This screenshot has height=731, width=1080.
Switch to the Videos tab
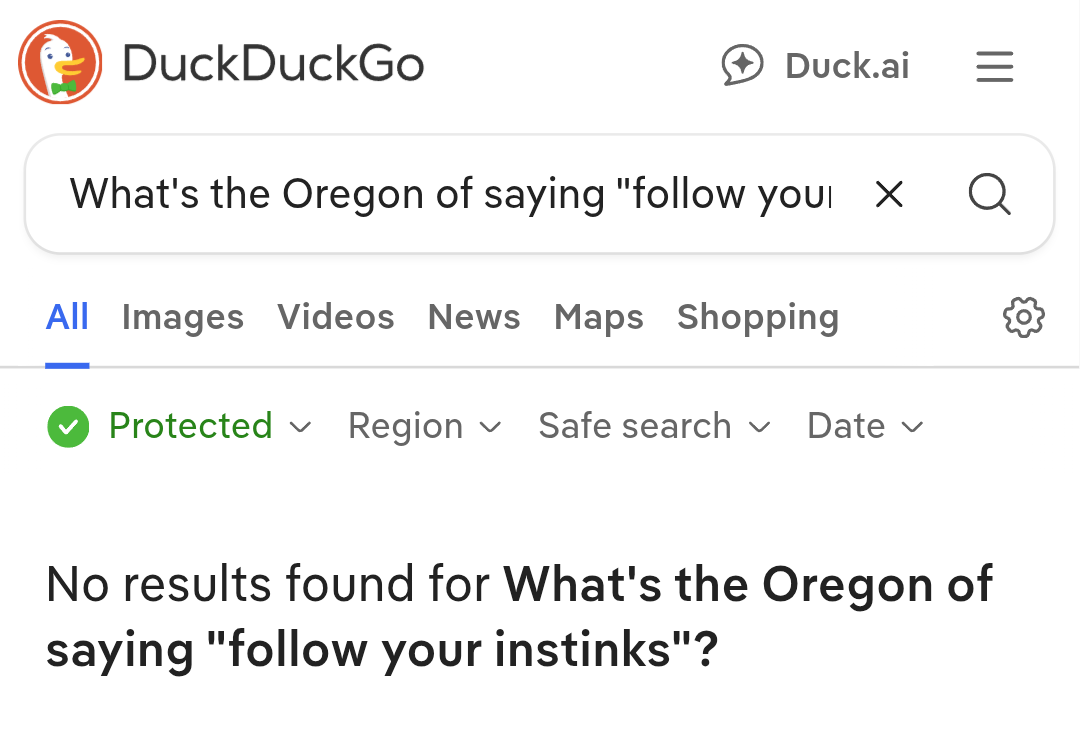tap(336, 318)
